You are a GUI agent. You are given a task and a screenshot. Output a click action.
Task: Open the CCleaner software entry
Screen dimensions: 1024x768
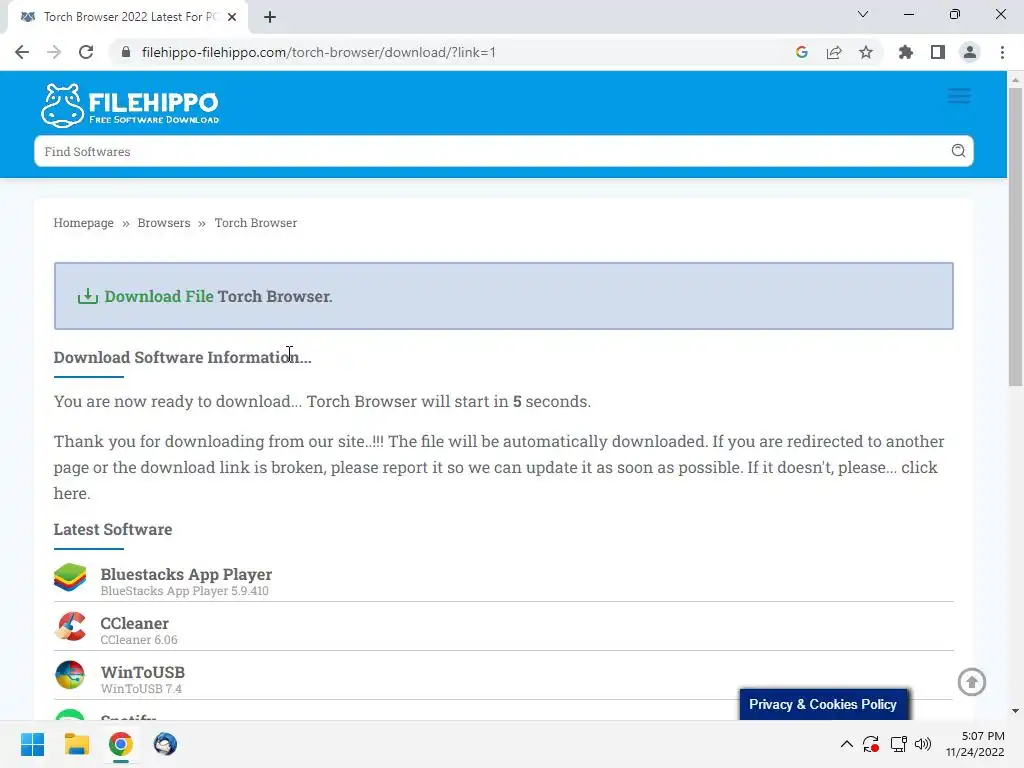[x=135, y=623]
